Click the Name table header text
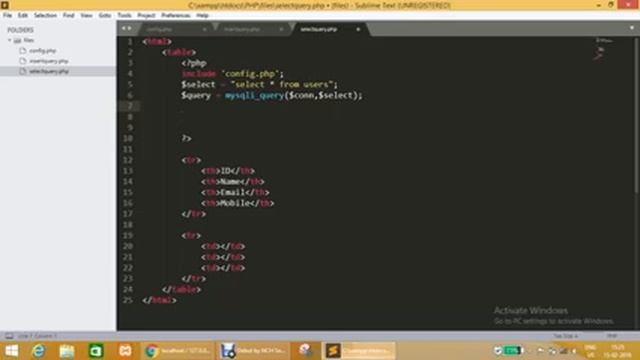The height and width of the screenshot is (360, 640). click(230, 182)
